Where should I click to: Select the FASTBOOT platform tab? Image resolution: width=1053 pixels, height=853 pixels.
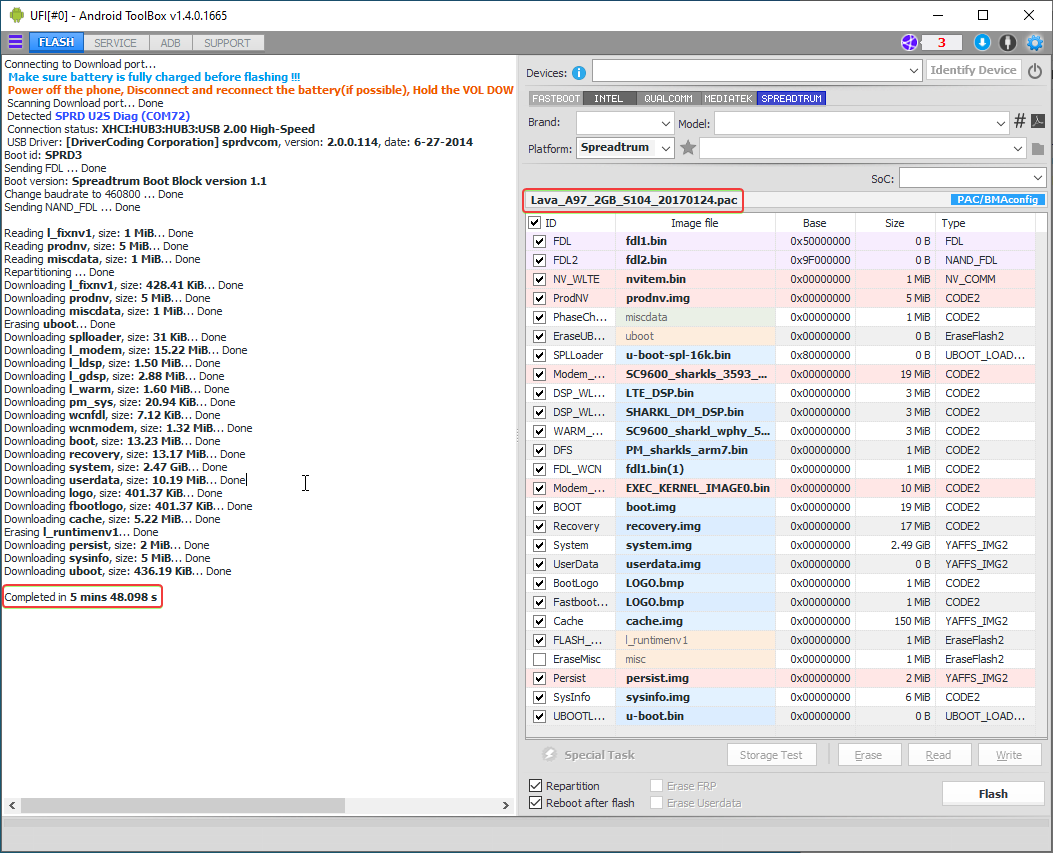click(x=556, y=99)
